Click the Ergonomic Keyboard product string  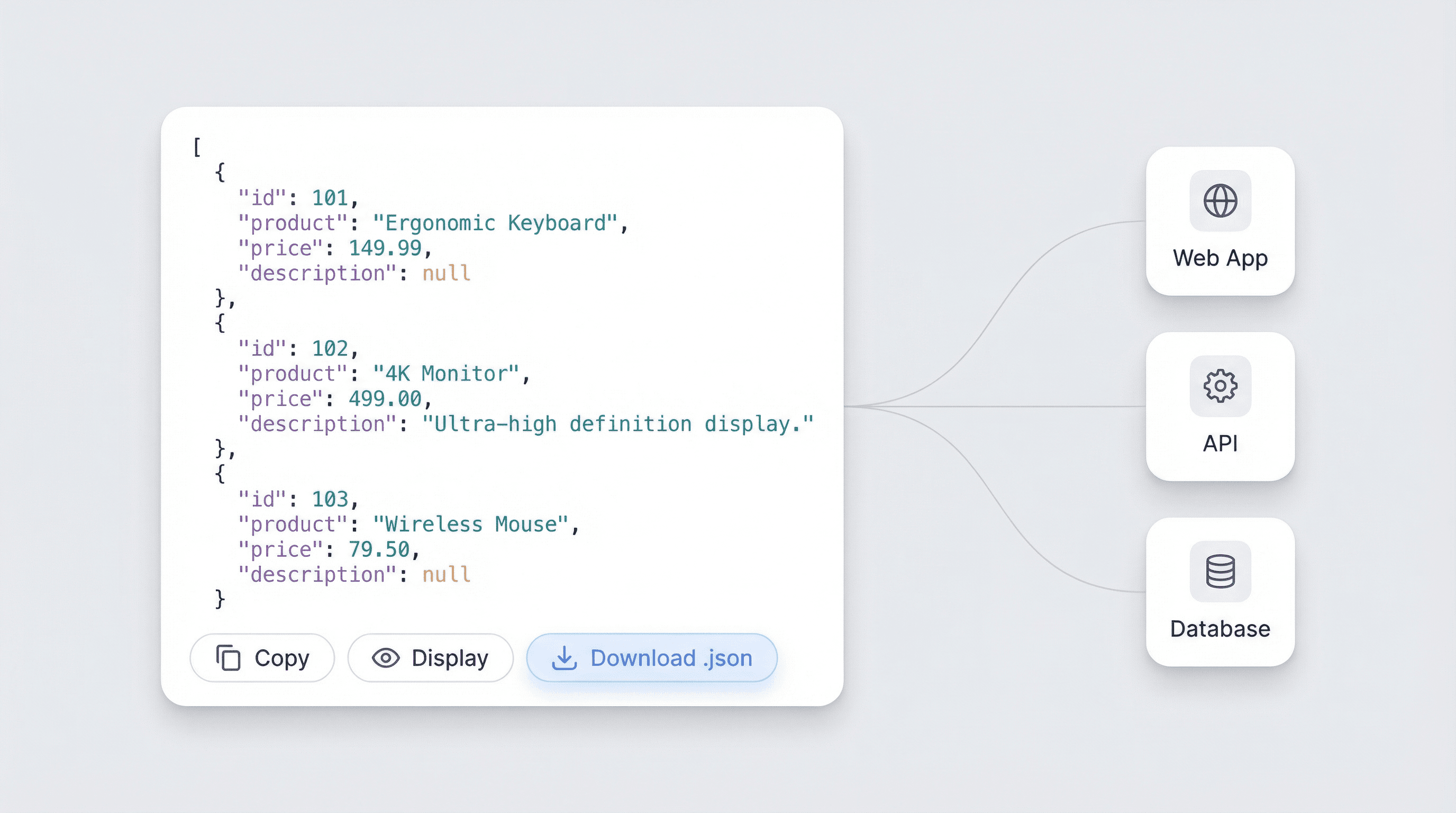(x=496, y=222)
